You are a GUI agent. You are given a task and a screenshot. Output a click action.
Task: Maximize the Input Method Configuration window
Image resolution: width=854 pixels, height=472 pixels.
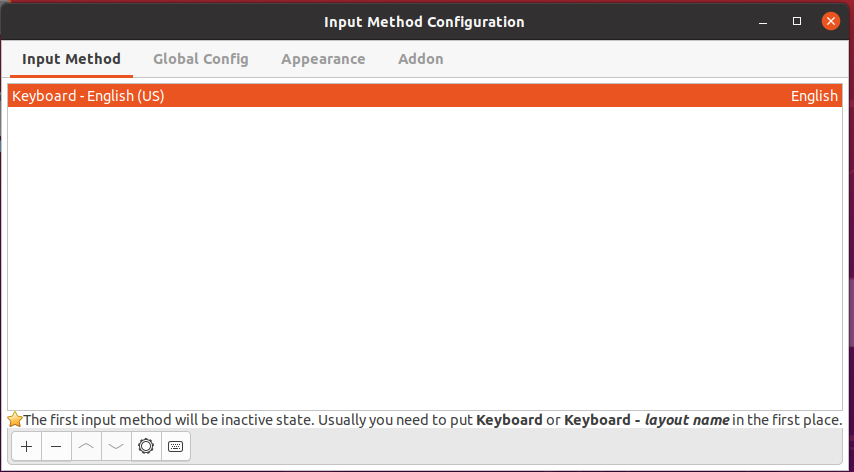(797, 21)
